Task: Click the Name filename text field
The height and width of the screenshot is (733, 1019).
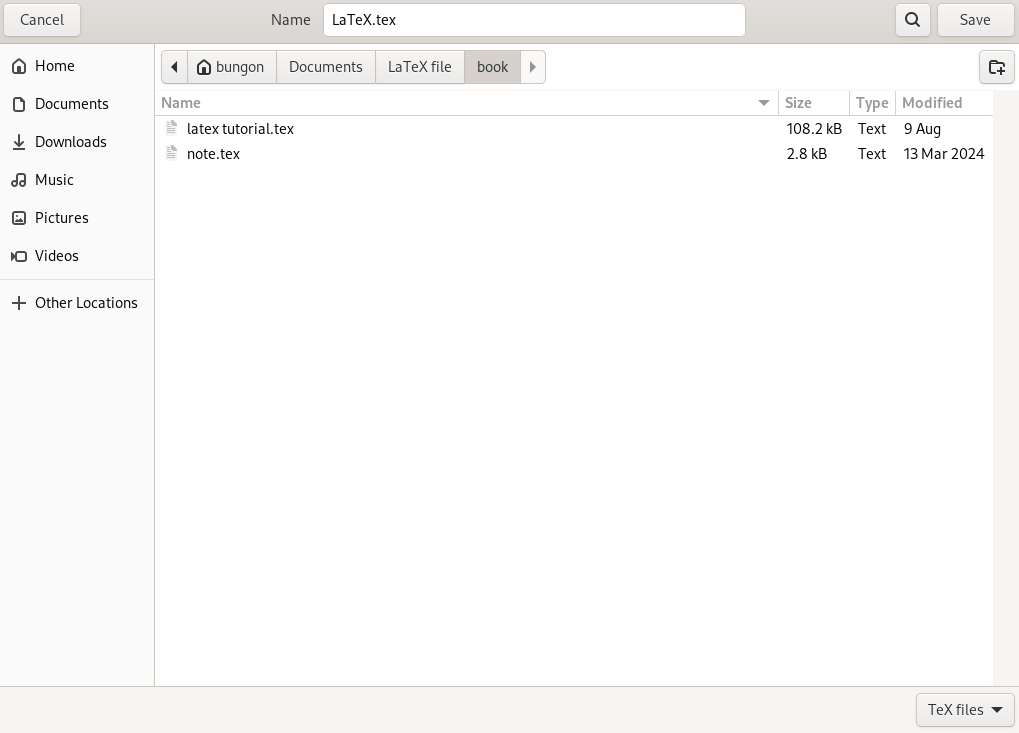Action: pyautogui.click(x=534, y=20)
